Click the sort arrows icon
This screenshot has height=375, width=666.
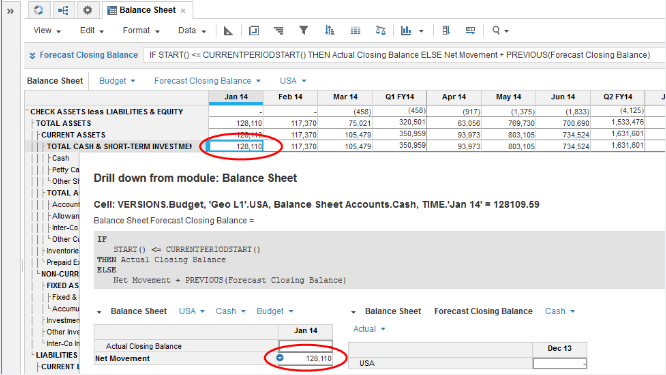(x=329, y=30)
